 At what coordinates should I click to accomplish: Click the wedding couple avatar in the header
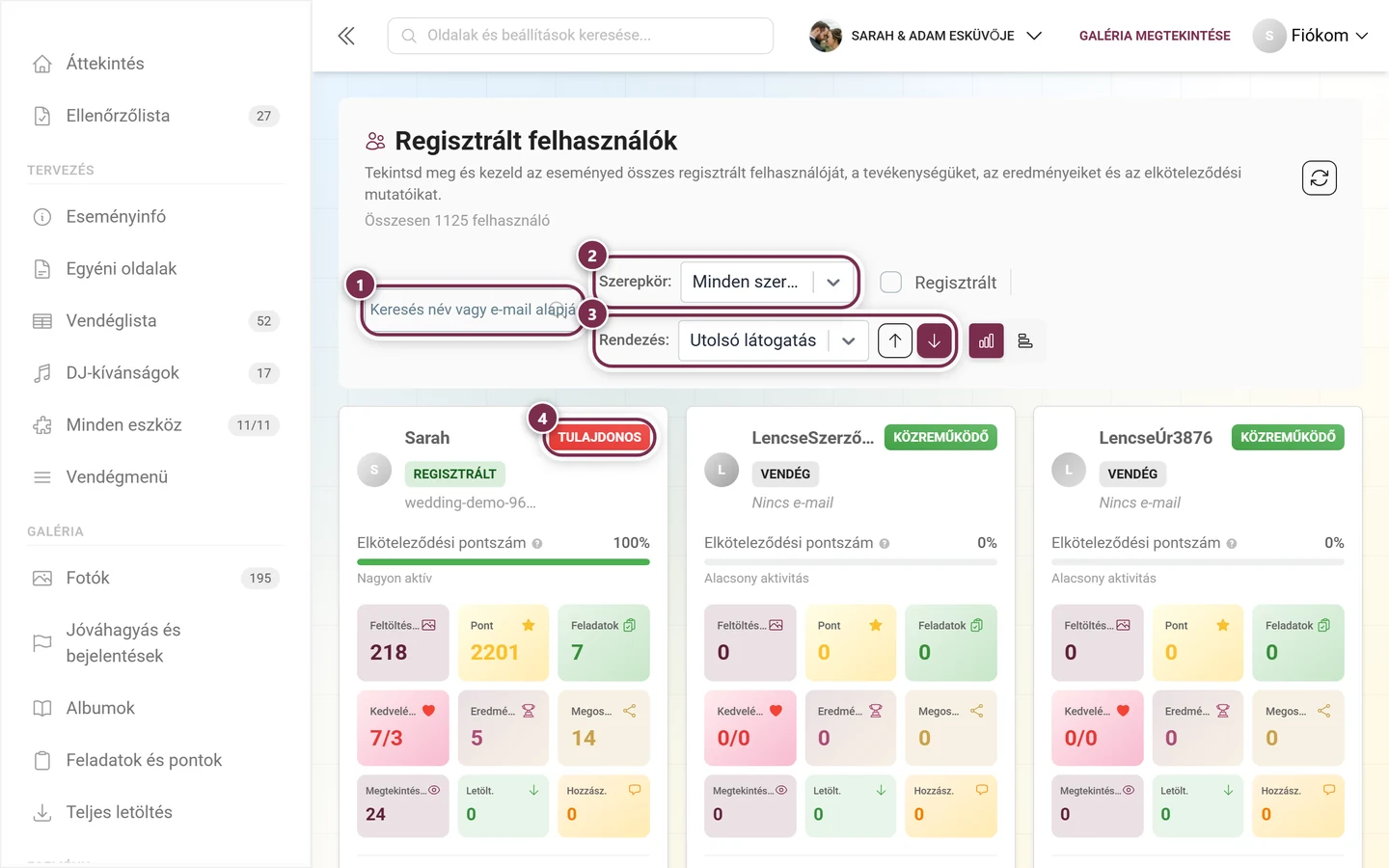point(826,36)
